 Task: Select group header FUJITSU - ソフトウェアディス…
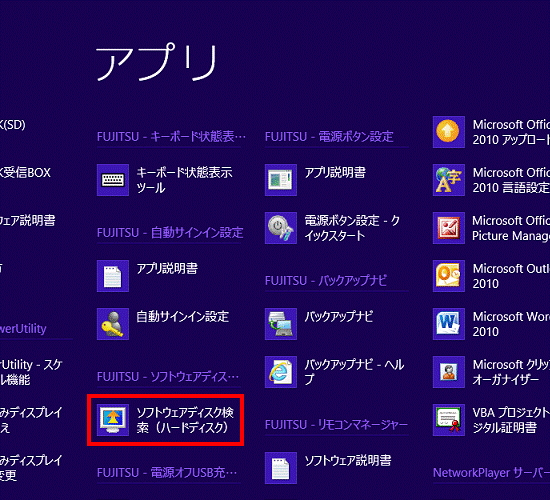coord(168,377)
